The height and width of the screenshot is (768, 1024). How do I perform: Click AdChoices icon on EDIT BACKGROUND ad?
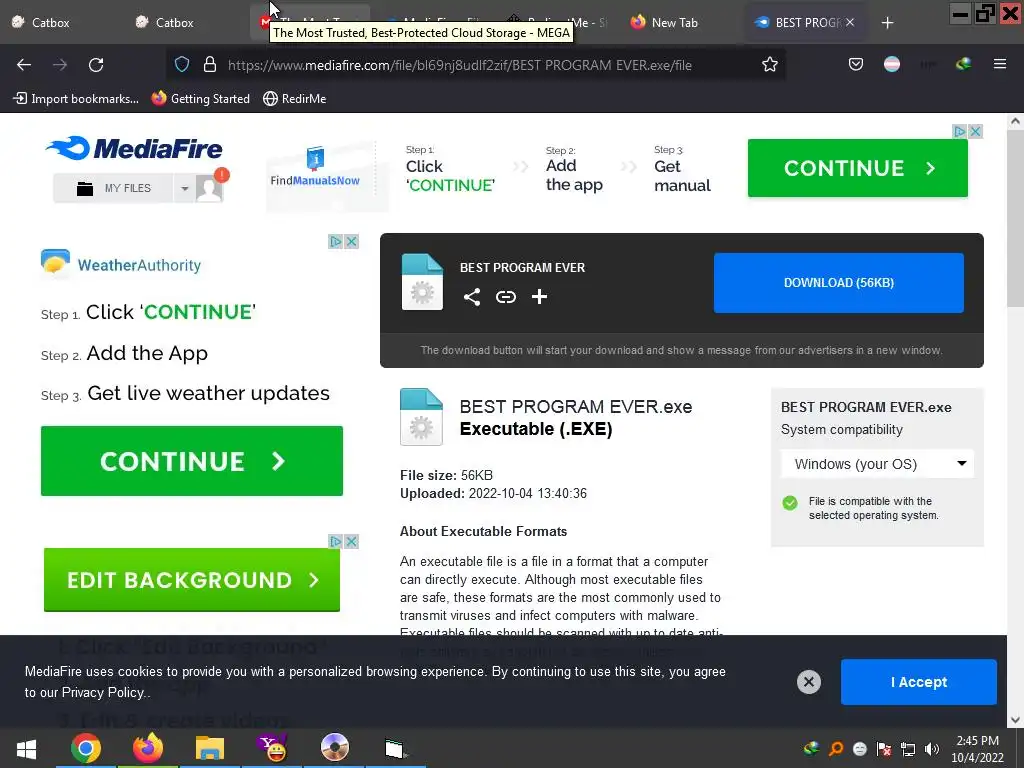[x=335, y=541]
